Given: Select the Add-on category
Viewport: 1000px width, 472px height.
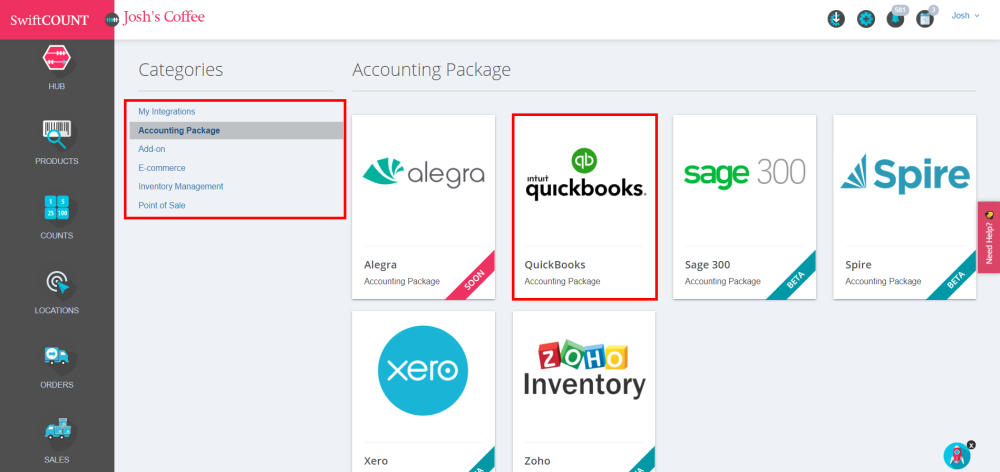Looking at the screenshot, I should pos(152,149).
